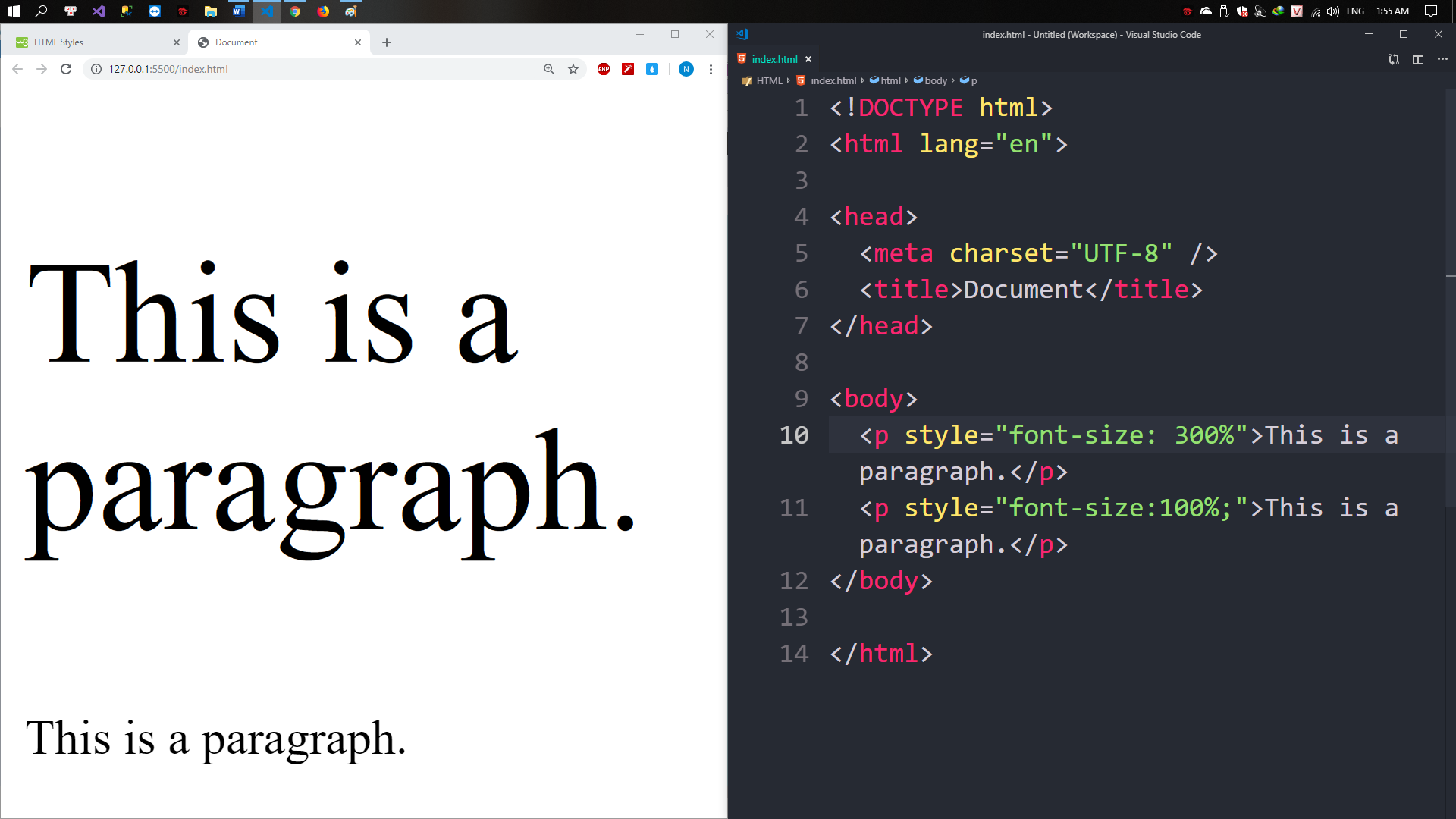Screen dimensions: 1456x819
Task: Open the Chrome profile avatar N
Action: [x=686, y=69]
